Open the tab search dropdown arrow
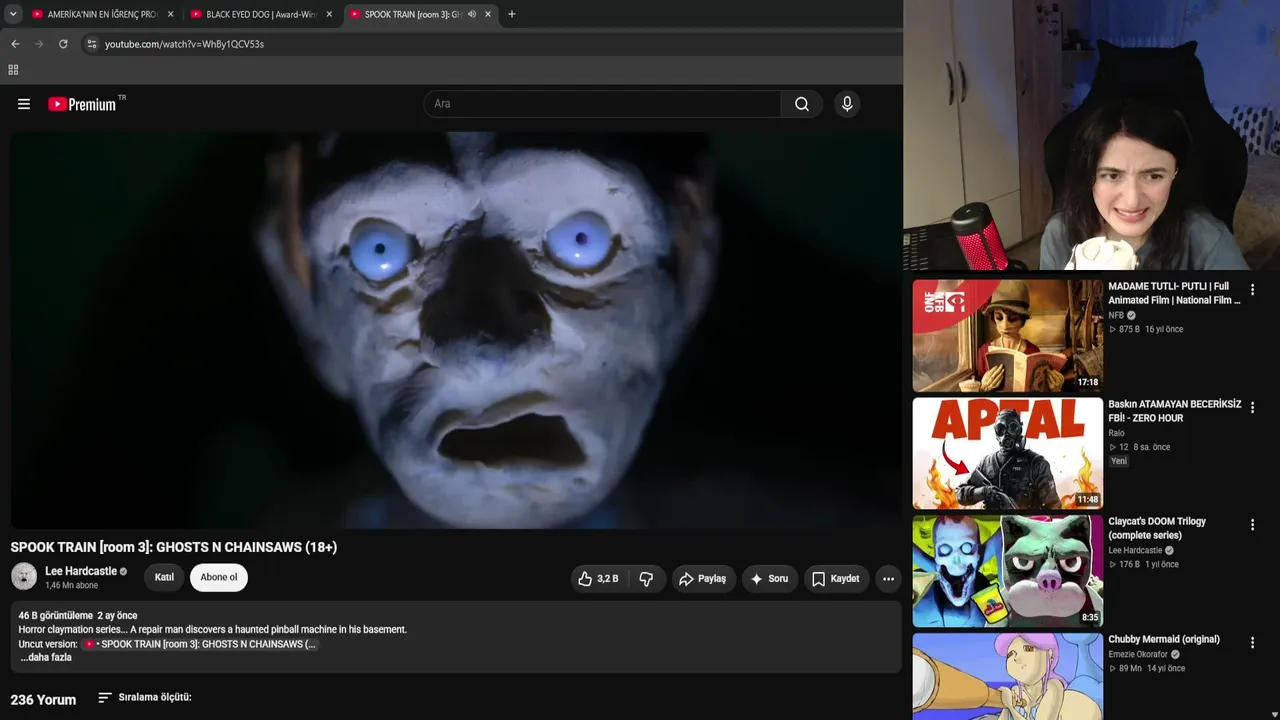1280x720 pixels. [13, 15]
